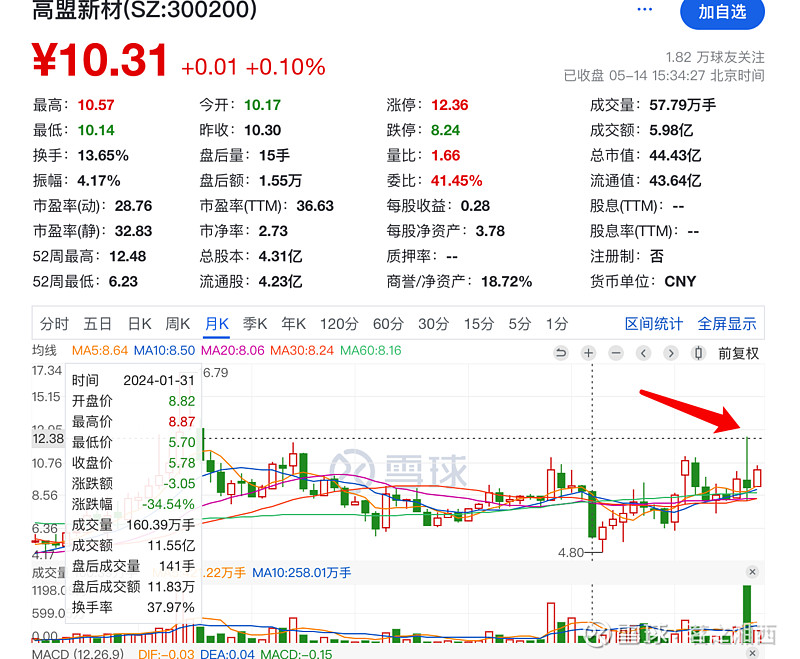Click the 4.80 low price marker
This screenshot has height=659, width=800.
coord(570,552)
